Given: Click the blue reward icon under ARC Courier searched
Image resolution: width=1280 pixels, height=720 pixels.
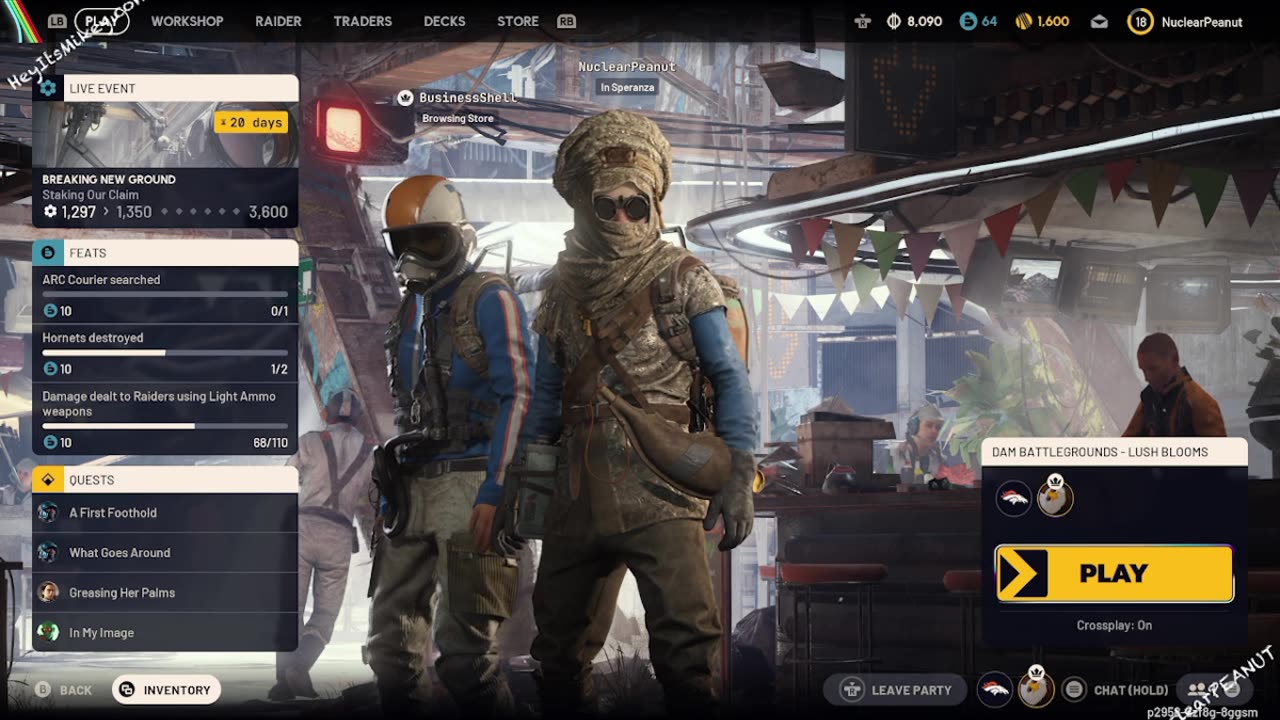Looking at the screenshot, I should coord(50,311).
